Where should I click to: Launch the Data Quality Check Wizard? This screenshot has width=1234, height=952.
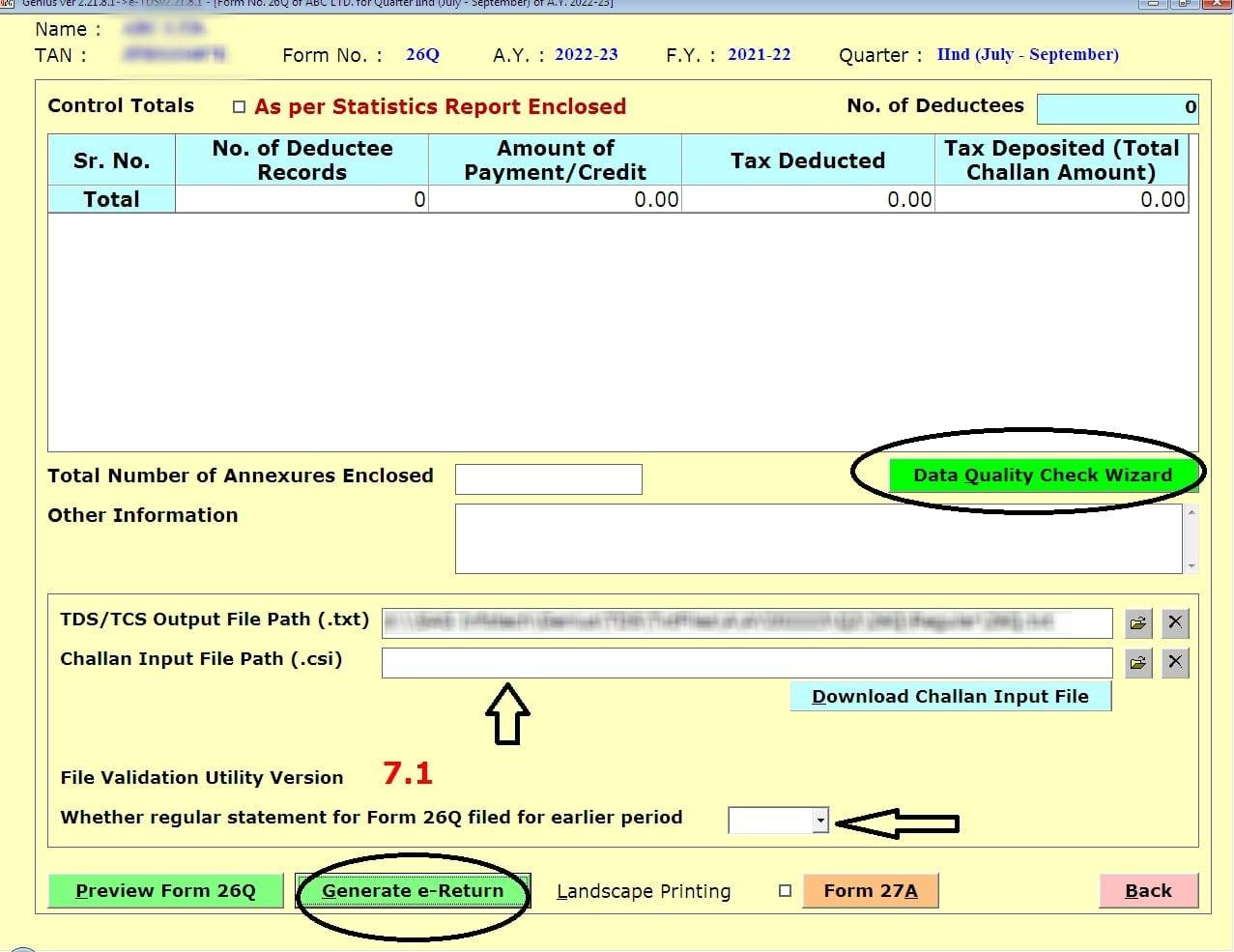coord(1042,475)
